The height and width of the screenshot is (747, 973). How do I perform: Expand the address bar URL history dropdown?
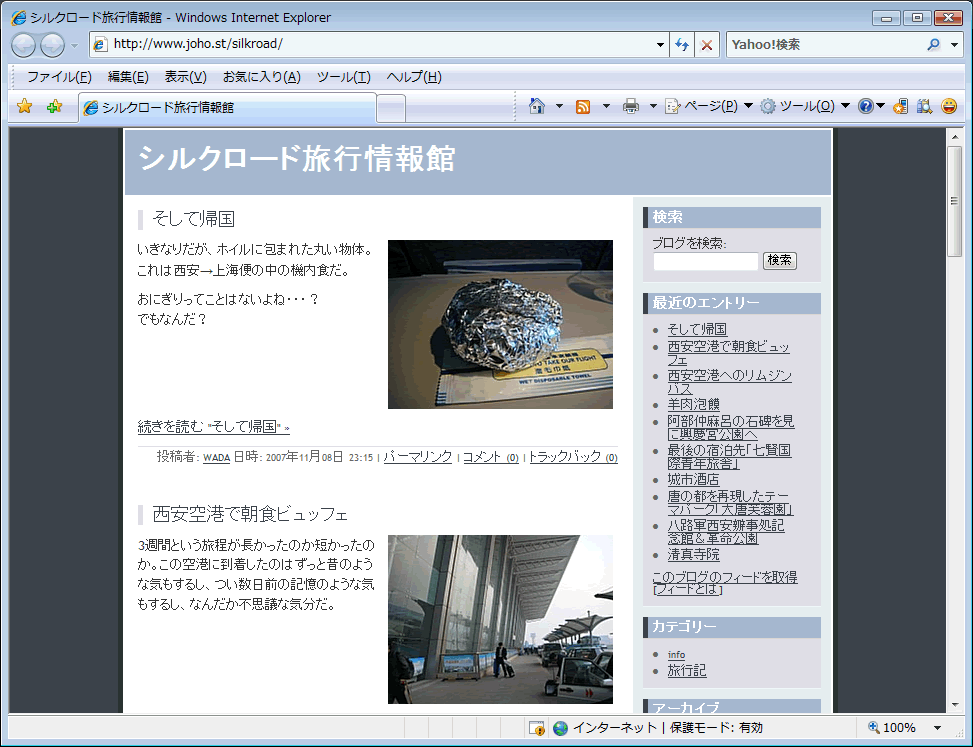tap(660, 45)
